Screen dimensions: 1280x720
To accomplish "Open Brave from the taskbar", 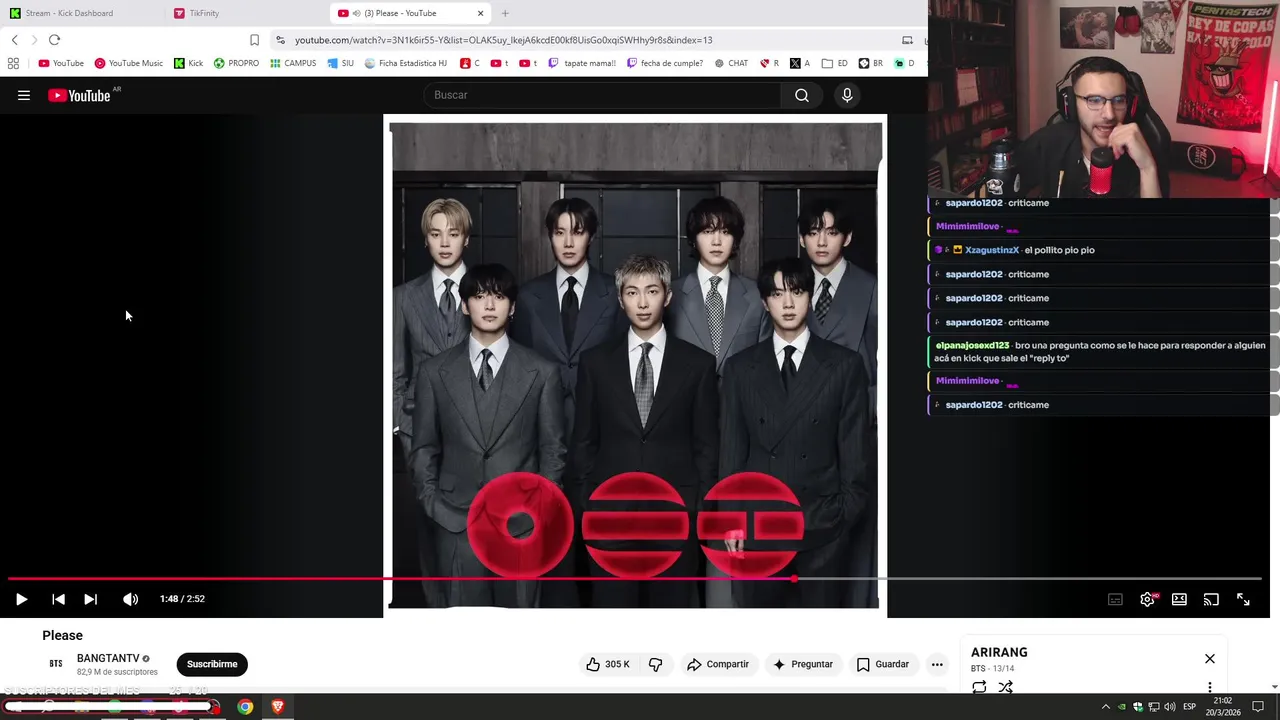I will 278,707.
